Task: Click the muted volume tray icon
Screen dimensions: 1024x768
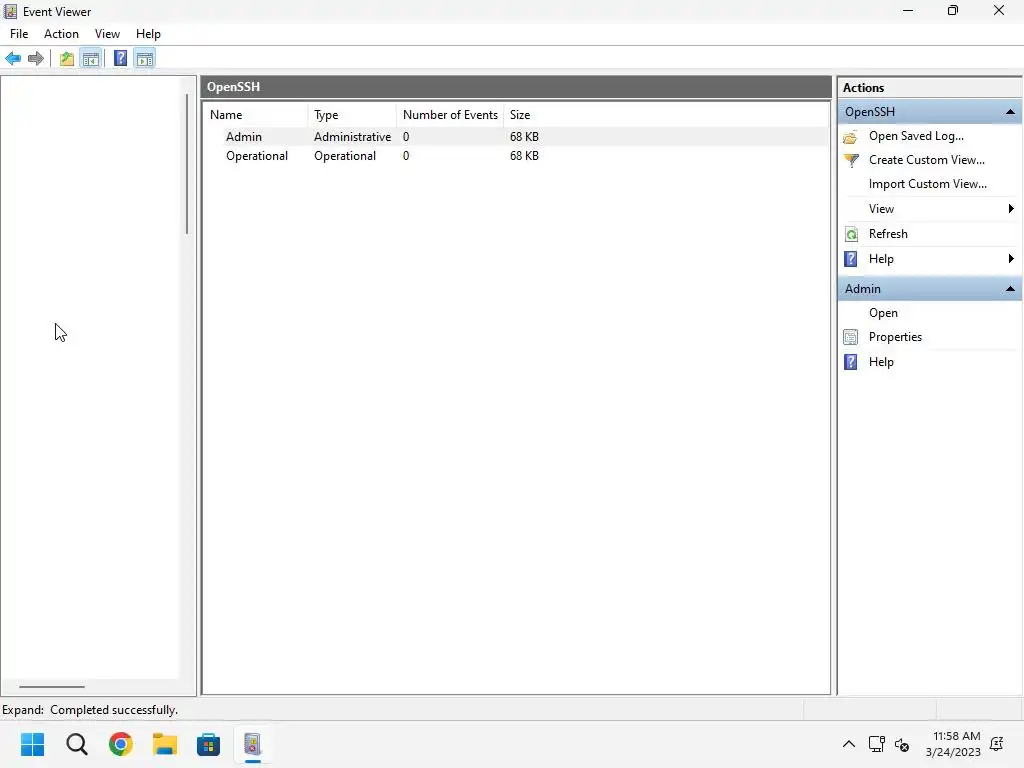Action: 902,744
